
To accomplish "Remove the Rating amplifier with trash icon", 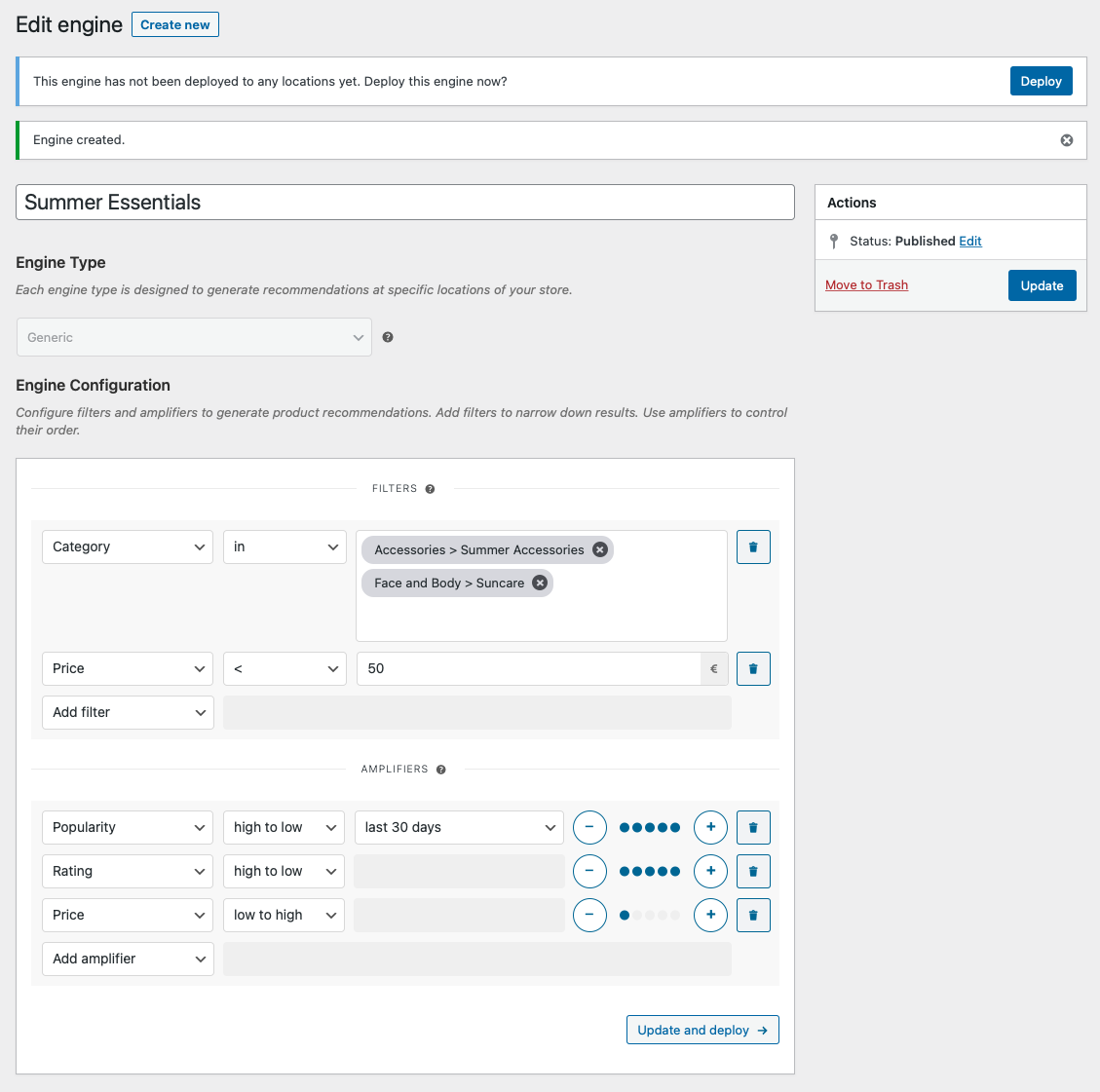I will tap(753, 872).
